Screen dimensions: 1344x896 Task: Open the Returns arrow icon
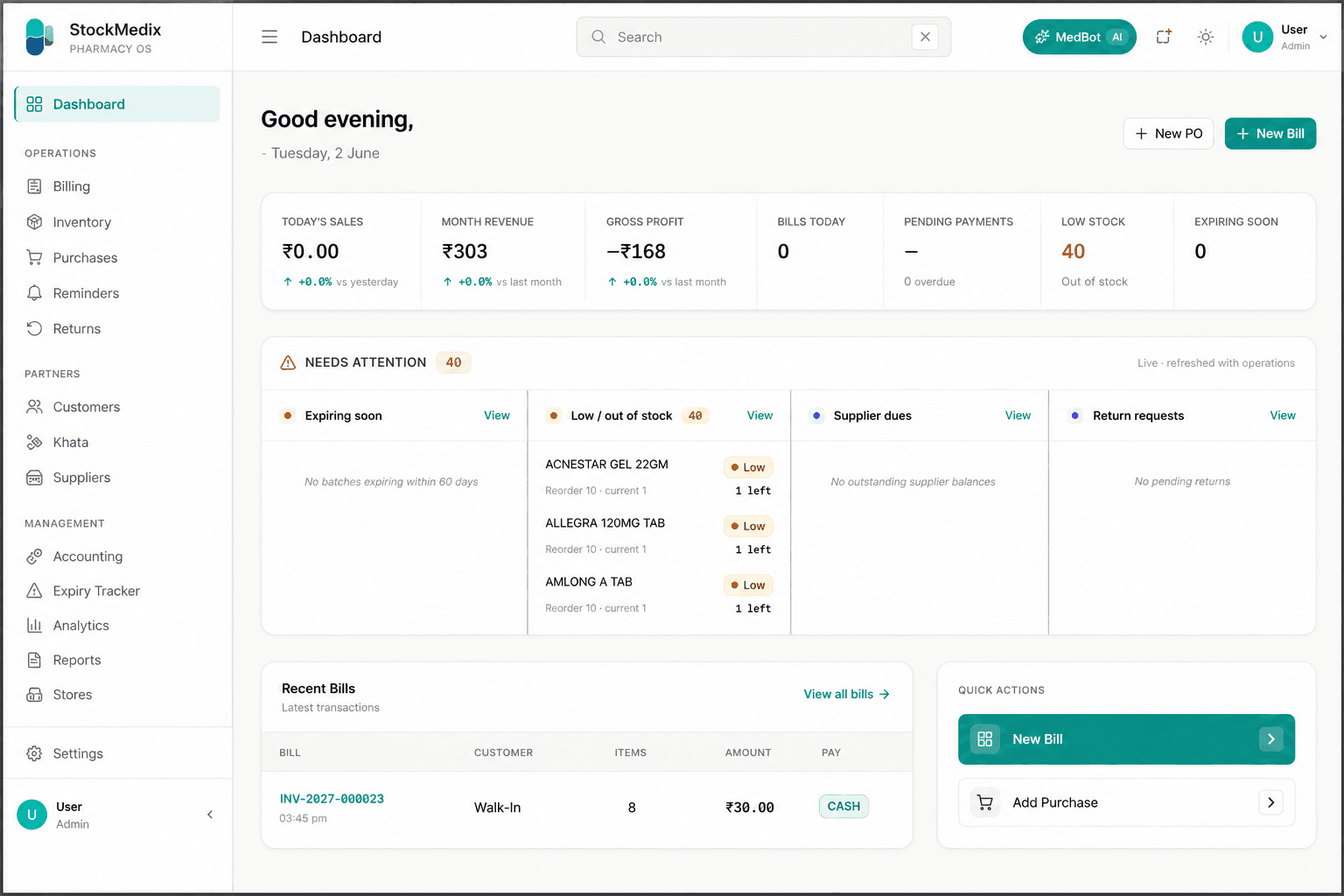[34, 329]
